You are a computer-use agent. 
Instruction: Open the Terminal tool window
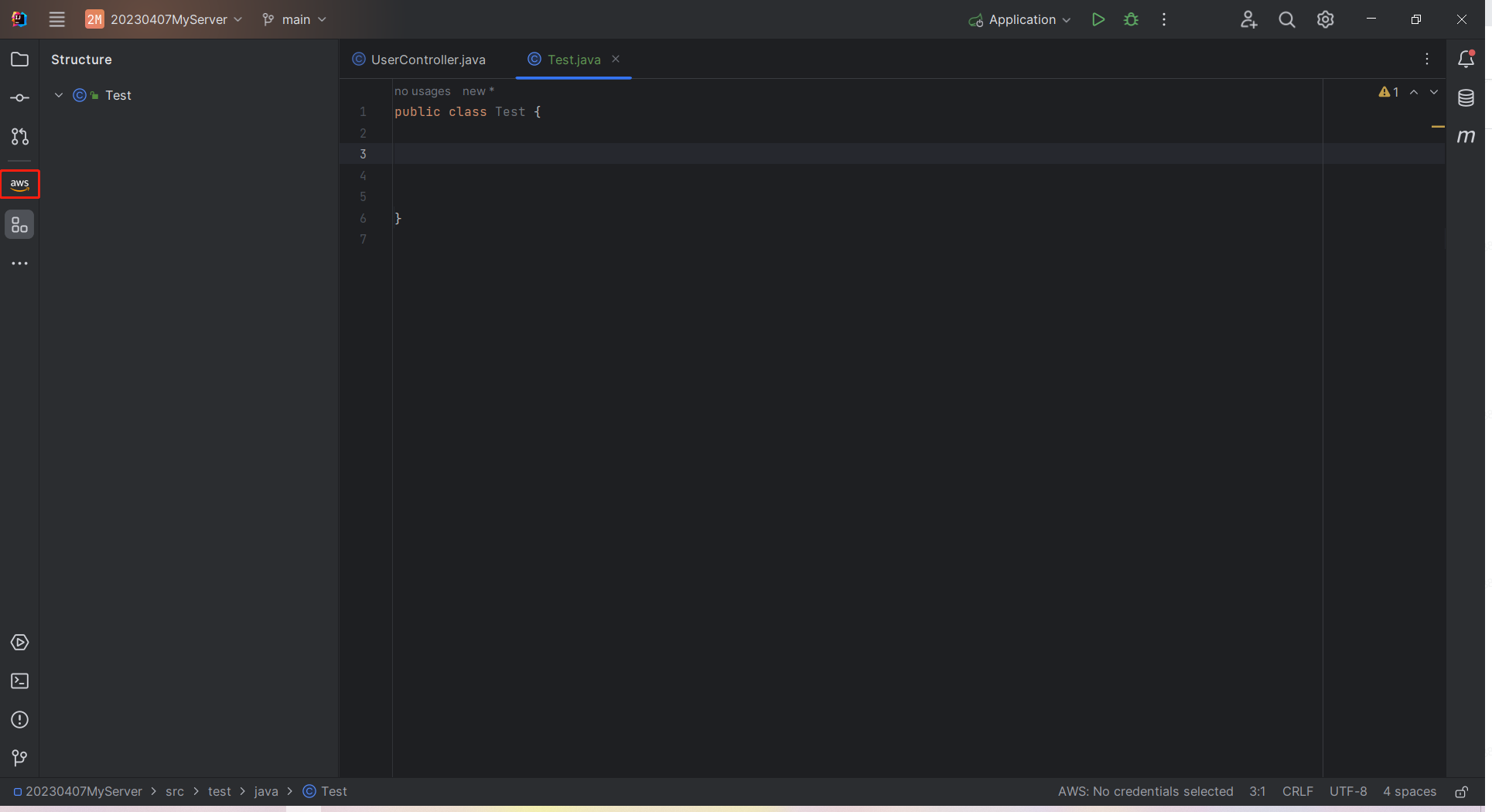[x=19, y=681]
